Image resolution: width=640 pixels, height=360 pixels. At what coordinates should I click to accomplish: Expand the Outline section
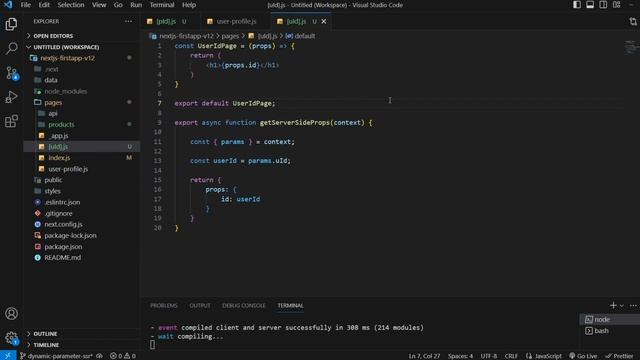82,333
